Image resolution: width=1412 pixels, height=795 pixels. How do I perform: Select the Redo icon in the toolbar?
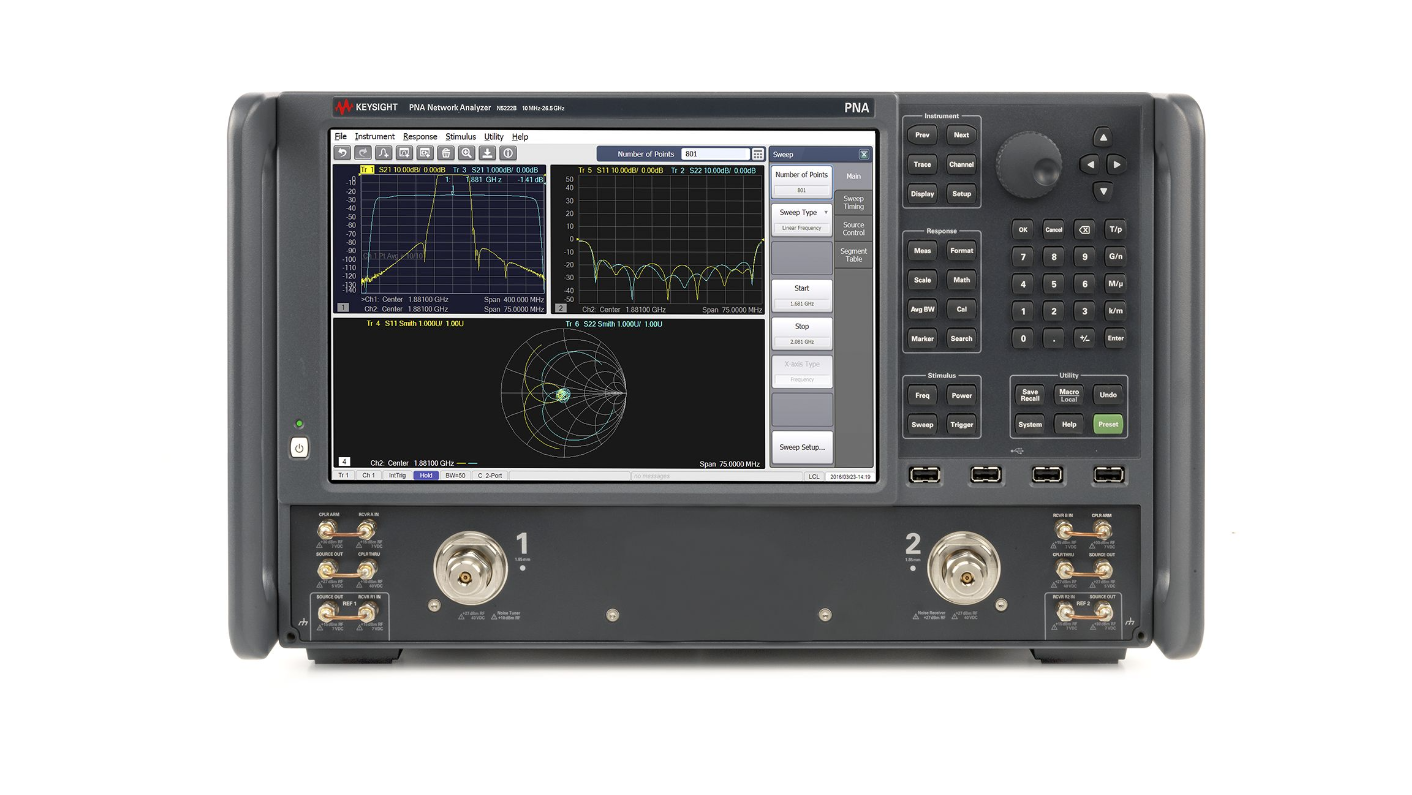[x=365, y=154]
